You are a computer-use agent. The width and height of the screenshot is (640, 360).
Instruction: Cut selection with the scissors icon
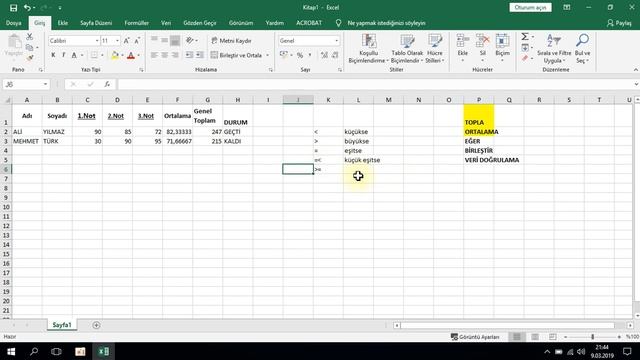click(29, 37)
